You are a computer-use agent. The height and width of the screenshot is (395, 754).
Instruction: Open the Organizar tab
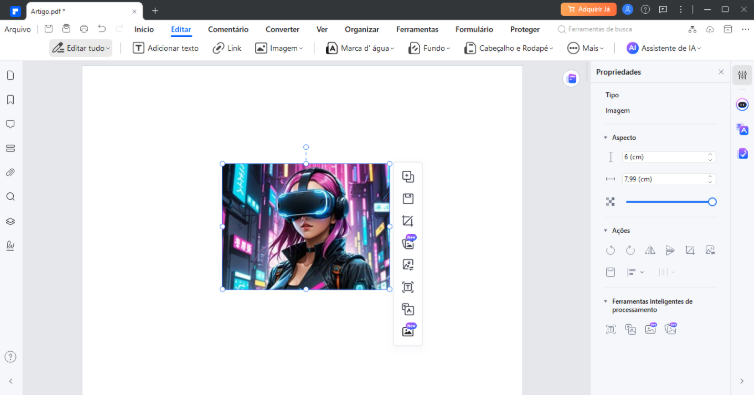(x=362, y=29)
